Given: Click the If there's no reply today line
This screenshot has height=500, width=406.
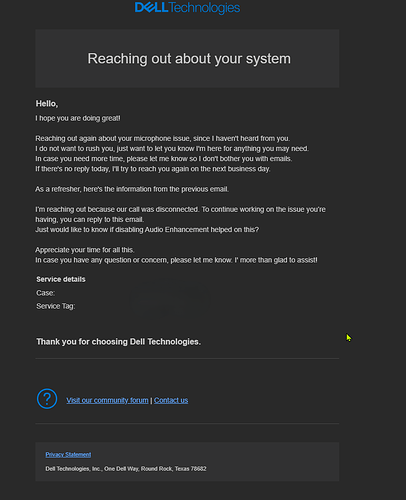Looking at the screenshot, I should point(153,169).
